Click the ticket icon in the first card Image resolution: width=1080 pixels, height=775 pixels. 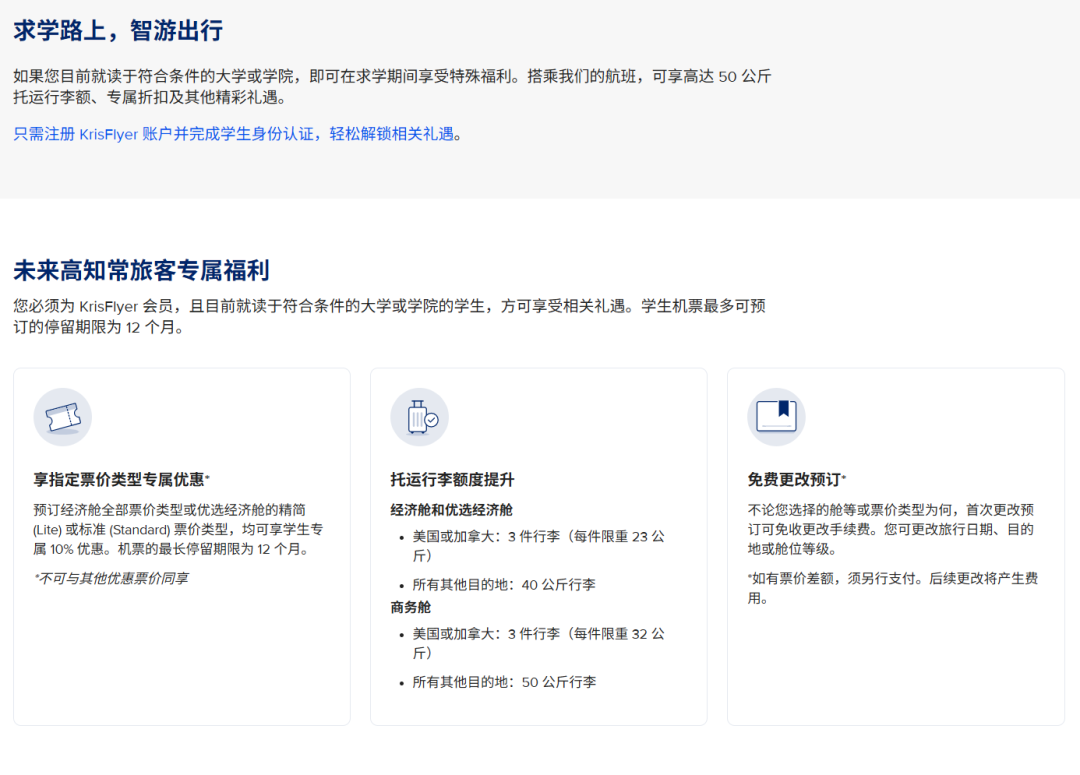[62, 417]
